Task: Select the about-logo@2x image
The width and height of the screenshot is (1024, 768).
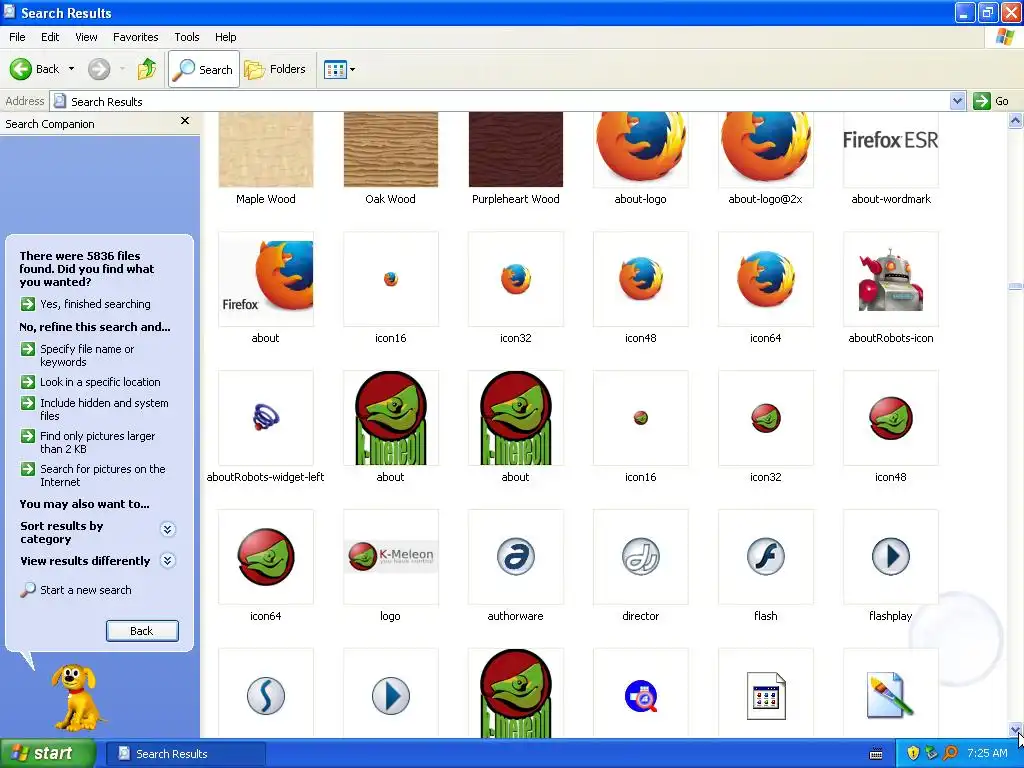Action: 765,150
